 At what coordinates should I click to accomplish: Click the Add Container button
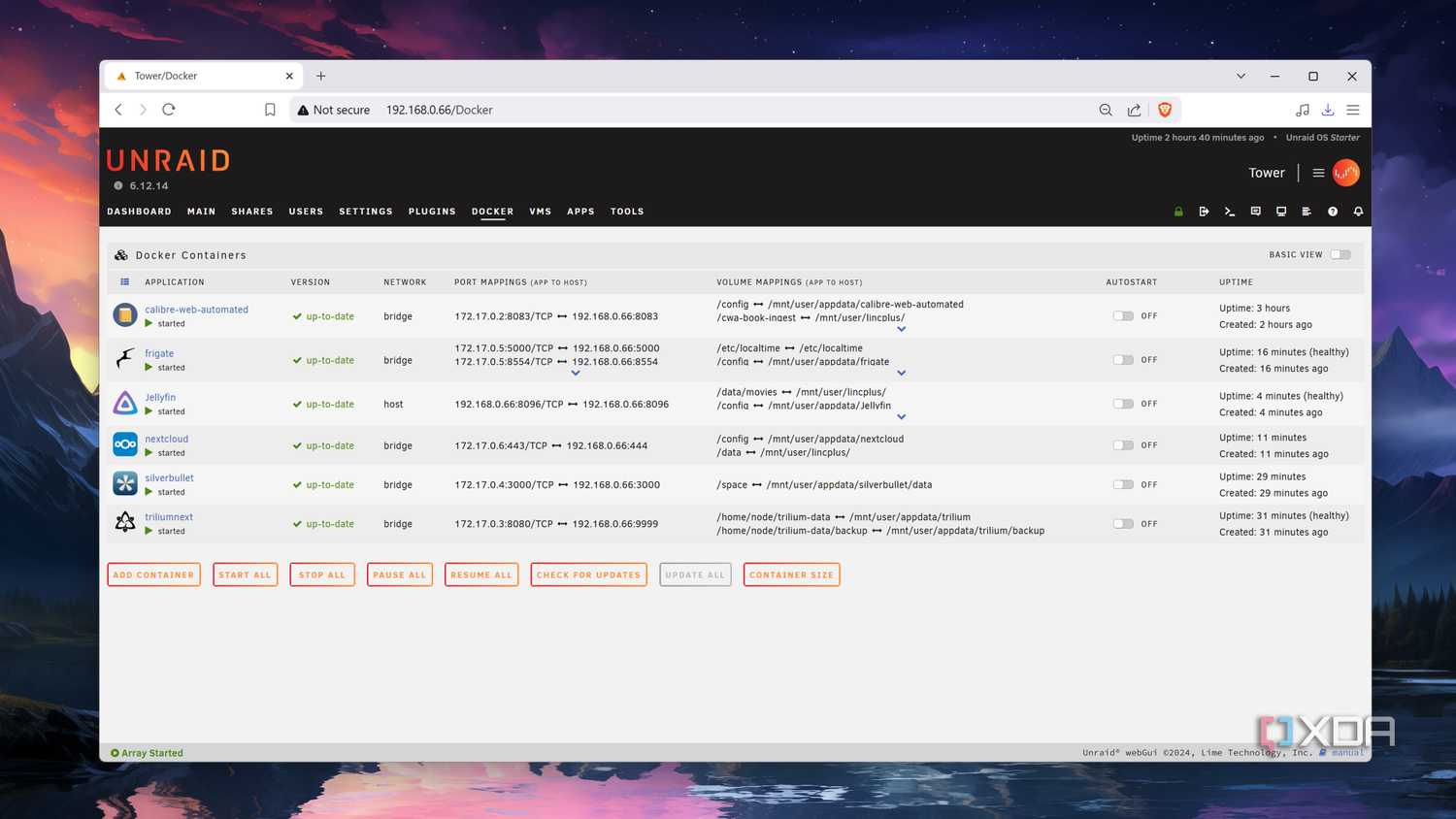[x=153, y=574]
